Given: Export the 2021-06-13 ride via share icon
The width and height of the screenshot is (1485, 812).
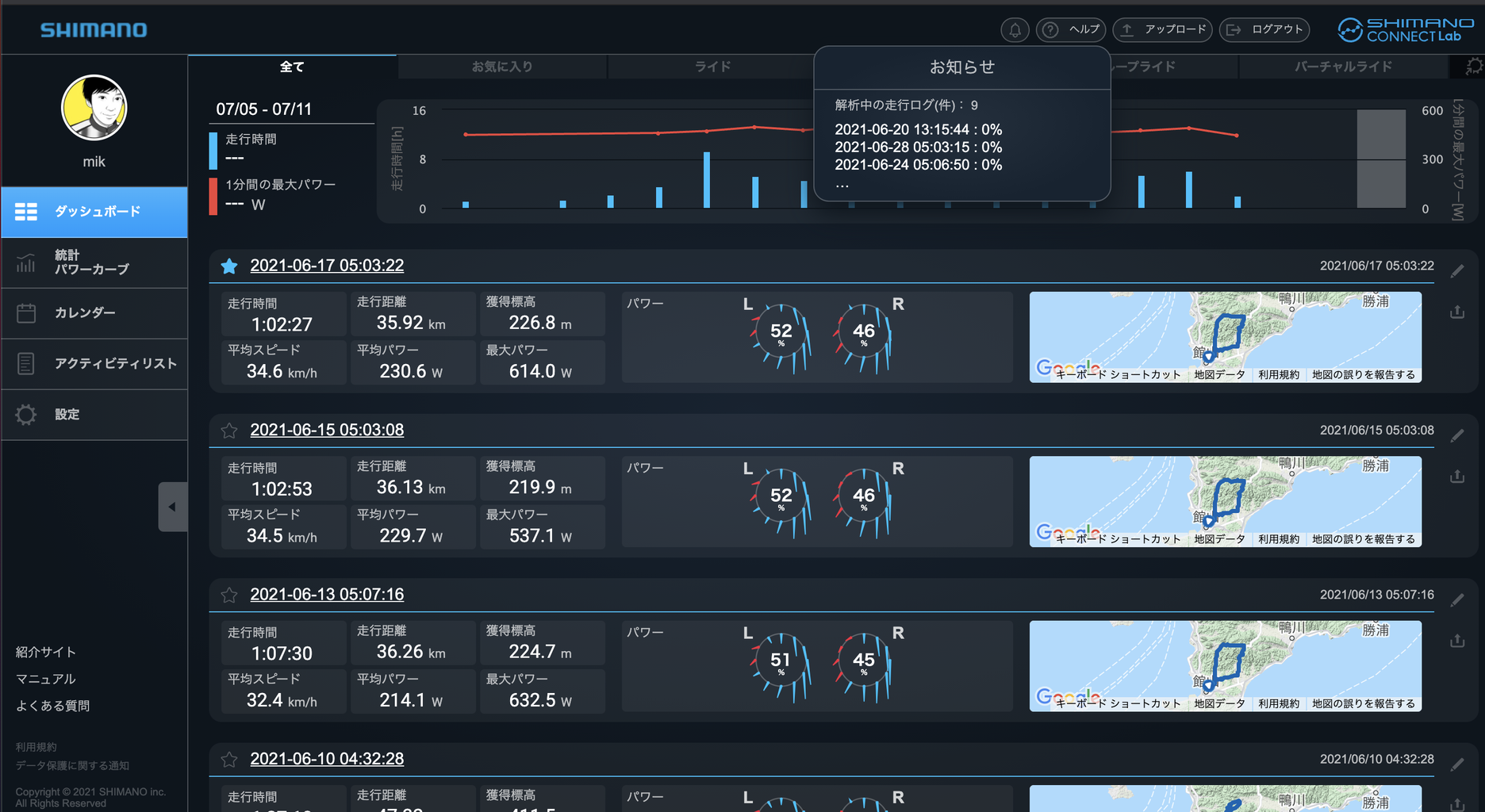Looking at the screenshot, I should click(1457, 640).
